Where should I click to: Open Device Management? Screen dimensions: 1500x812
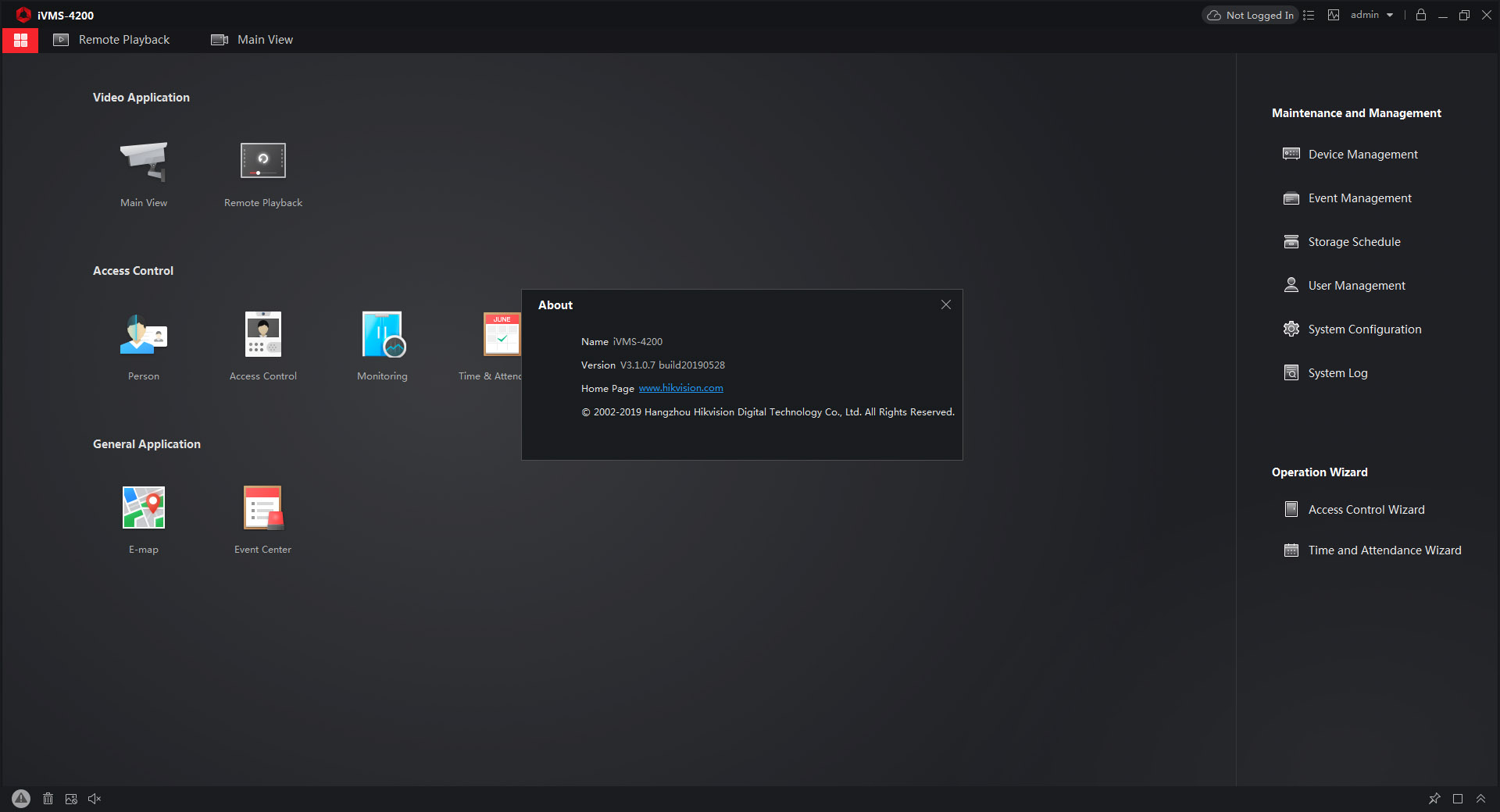click(x=1350, y=155)
